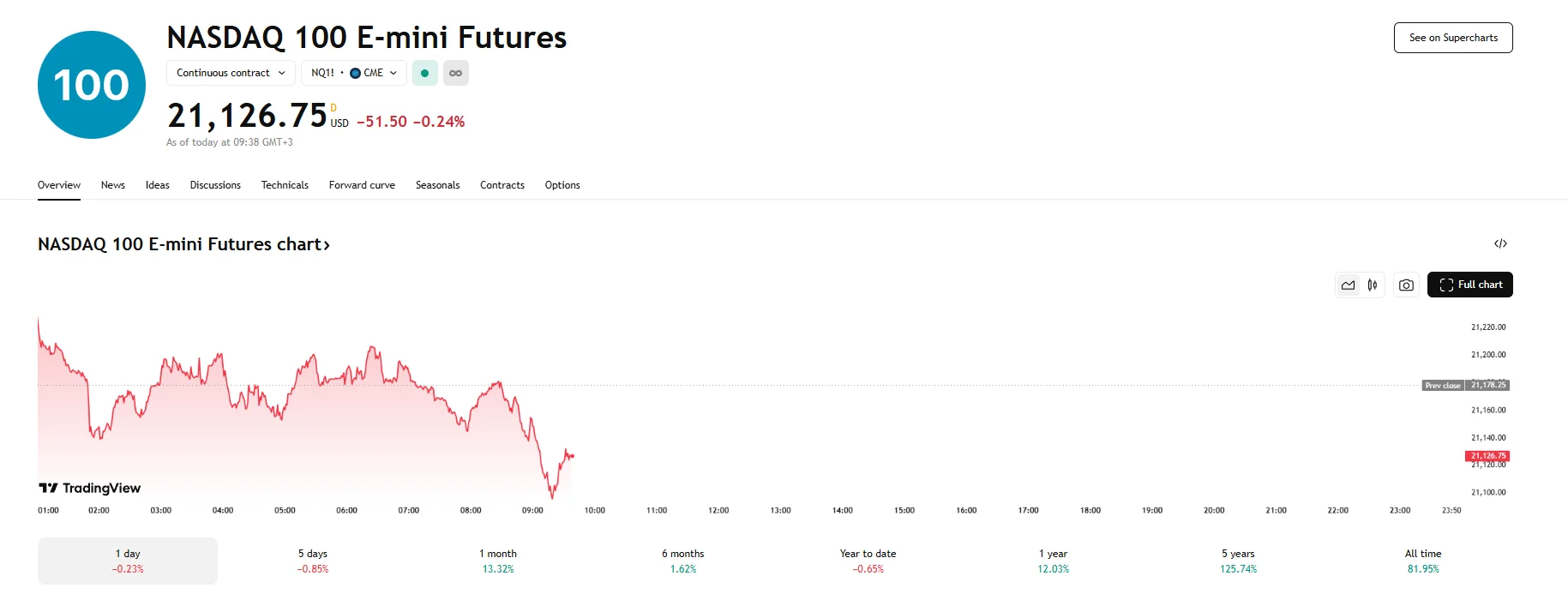Open embed code via the code icon
1568x594 pixels.
point(1500,244)
